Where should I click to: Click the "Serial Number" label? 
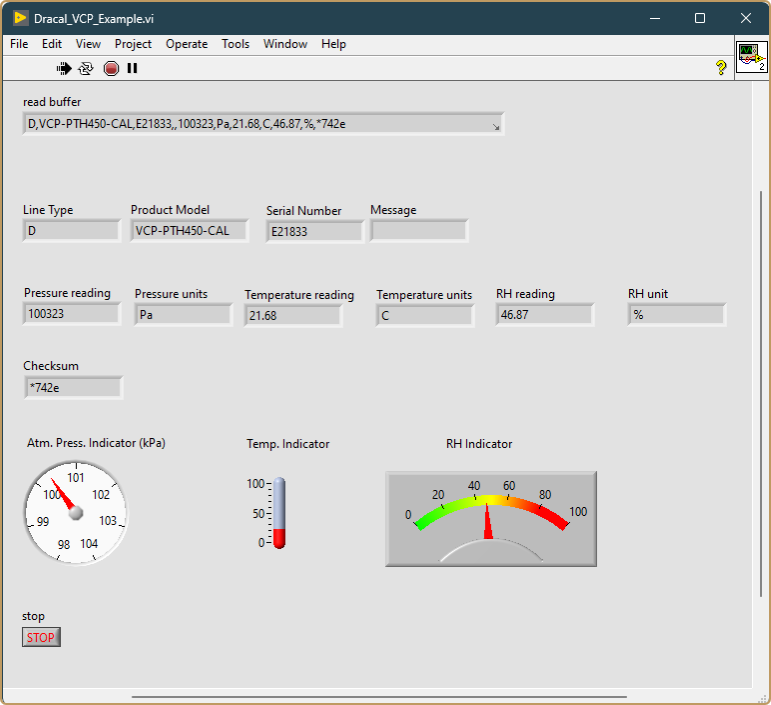pyautogui.click(x=303, y=211)
